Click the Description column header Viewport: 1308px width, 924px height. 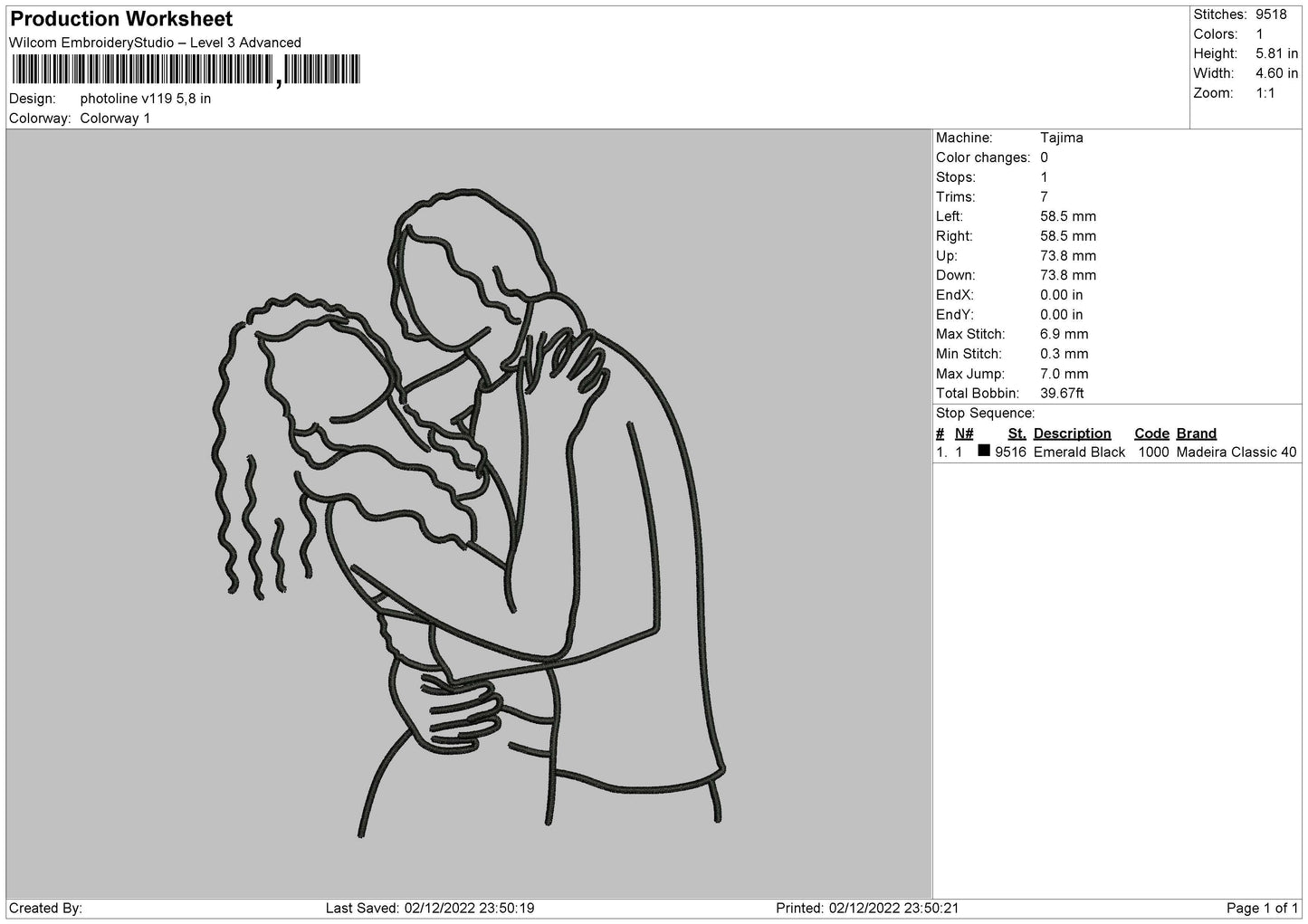[x=1072, y=433]
